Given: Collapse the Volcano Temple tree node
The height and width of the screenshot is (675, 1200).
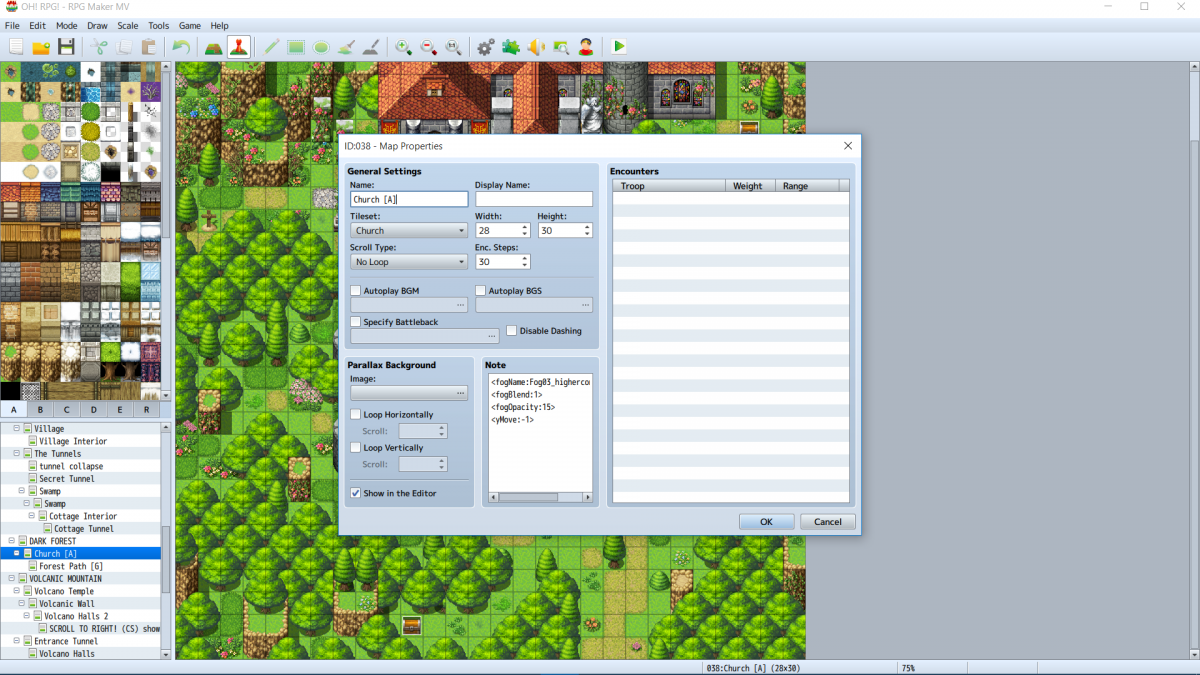Looking at the screenshot, I should pos(17,591).
